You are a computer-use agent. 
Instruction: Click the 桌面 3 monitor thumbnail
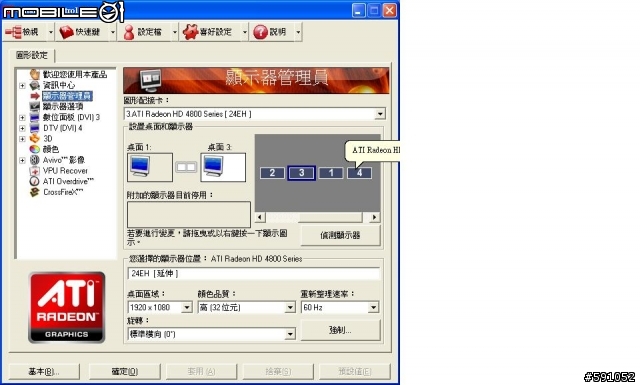223,167
